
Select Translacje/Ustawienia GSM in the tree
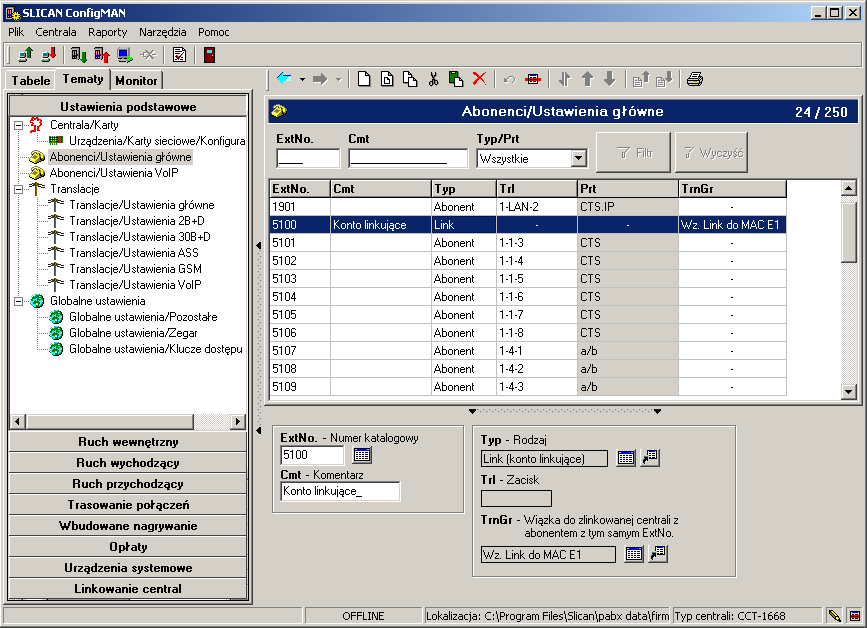click(135, 269)
